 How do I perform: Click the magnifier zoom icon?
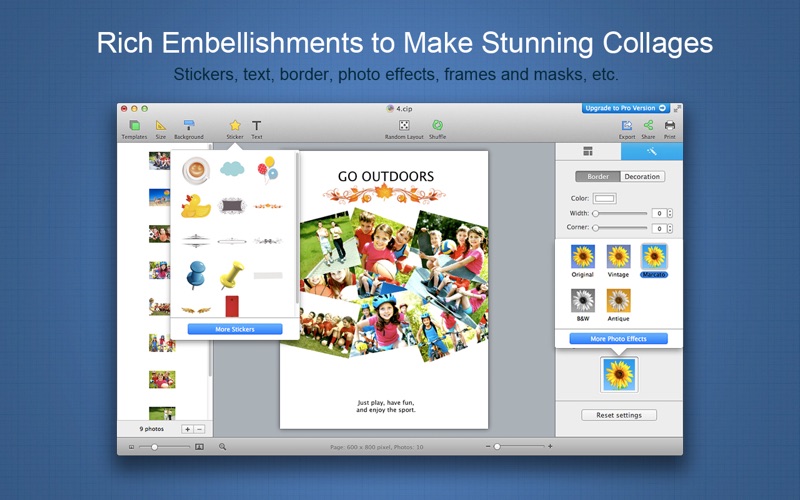(x=222, y=447)
